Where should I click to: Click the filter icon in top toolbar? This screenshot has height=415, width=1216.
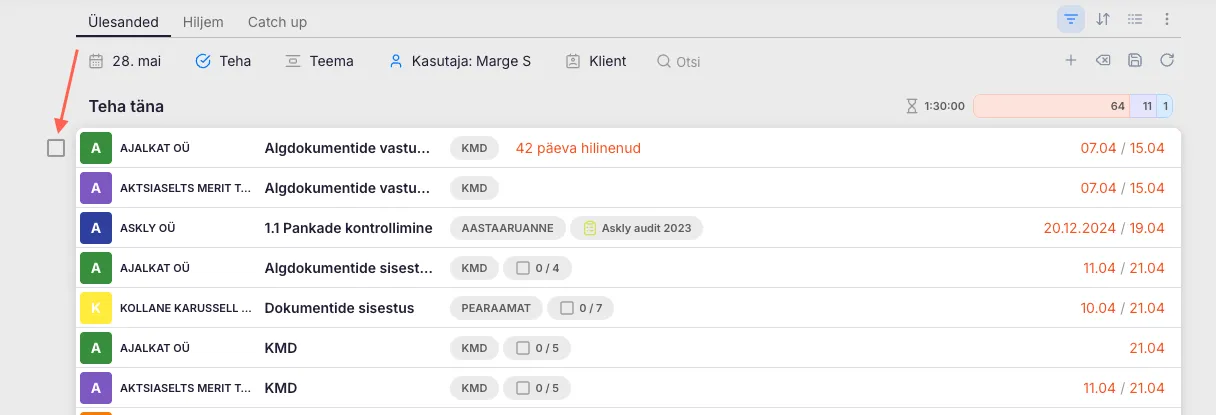point(1071,19)
